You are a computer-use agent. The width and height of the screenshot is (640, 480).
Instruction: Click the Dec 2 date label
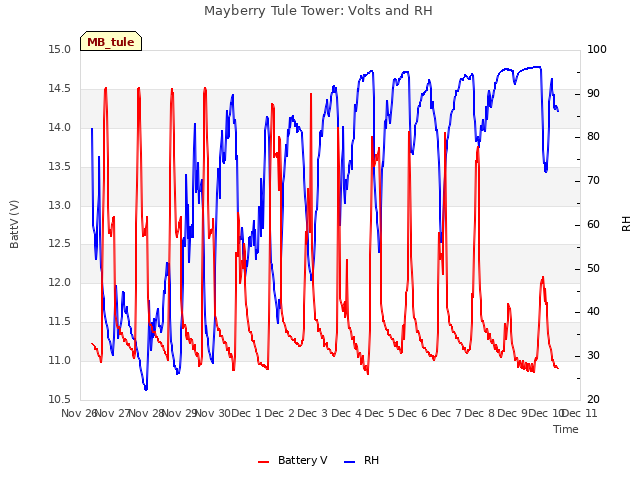point(280,413)
